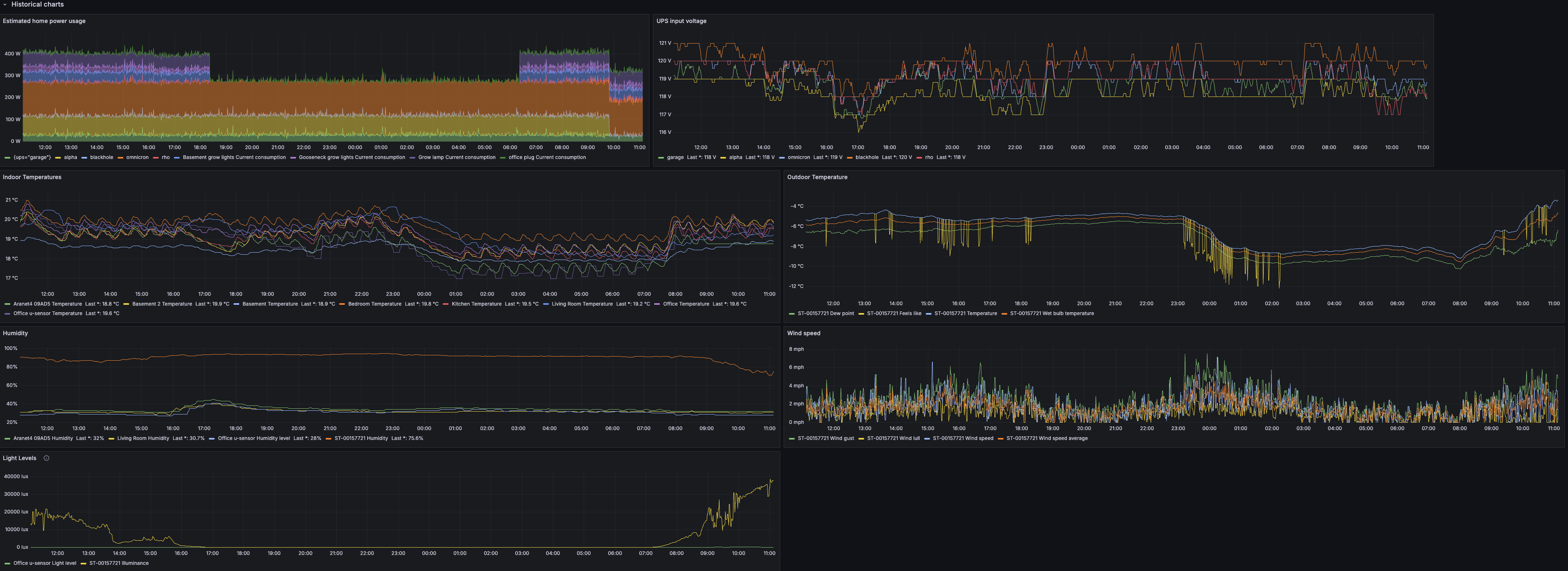Viewport: 1568px width, 571px height.
Task: Toggle omnicron series in UPS input voltage legend
Action: [x=799, y=157]
